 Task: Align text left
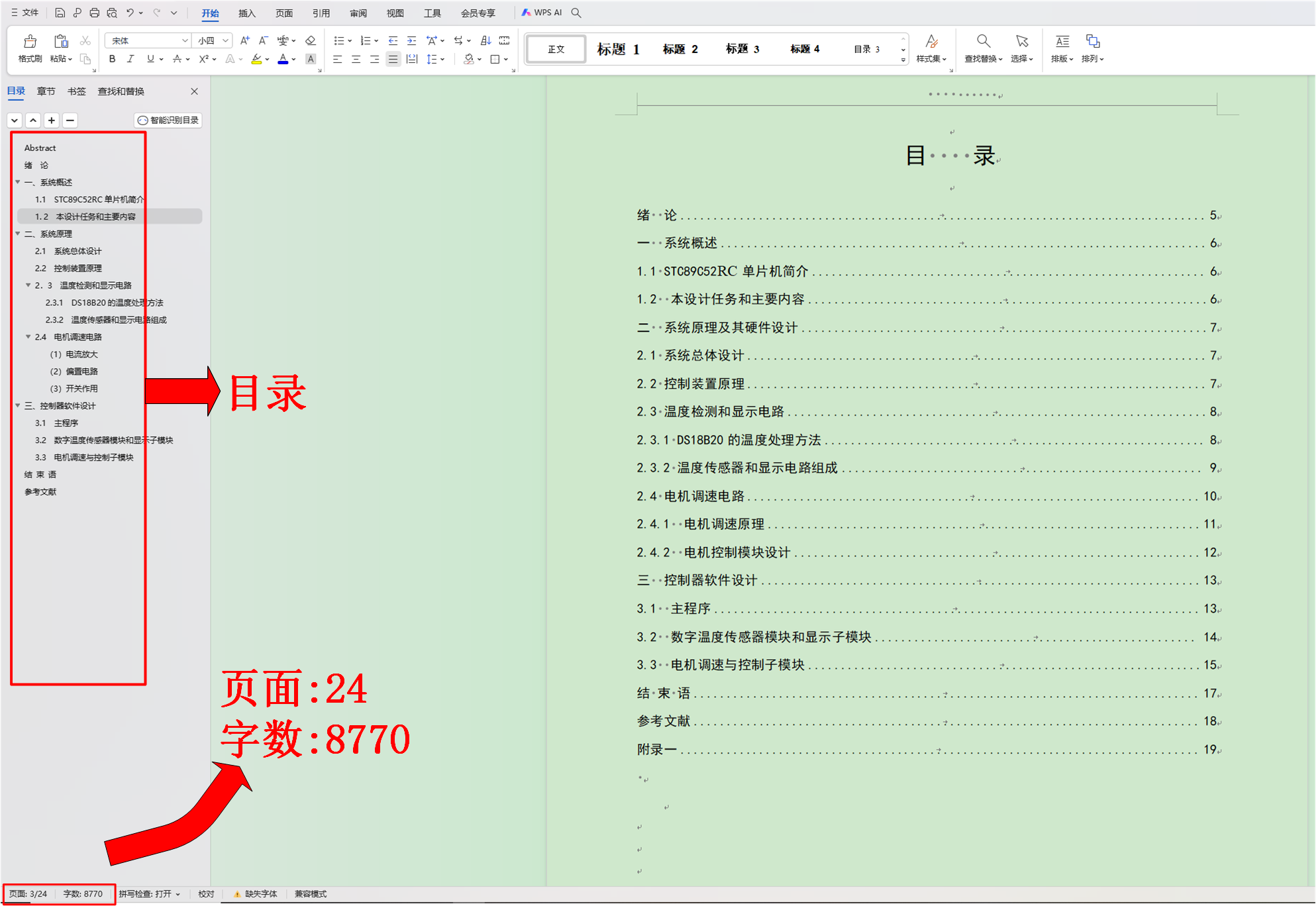337,59
